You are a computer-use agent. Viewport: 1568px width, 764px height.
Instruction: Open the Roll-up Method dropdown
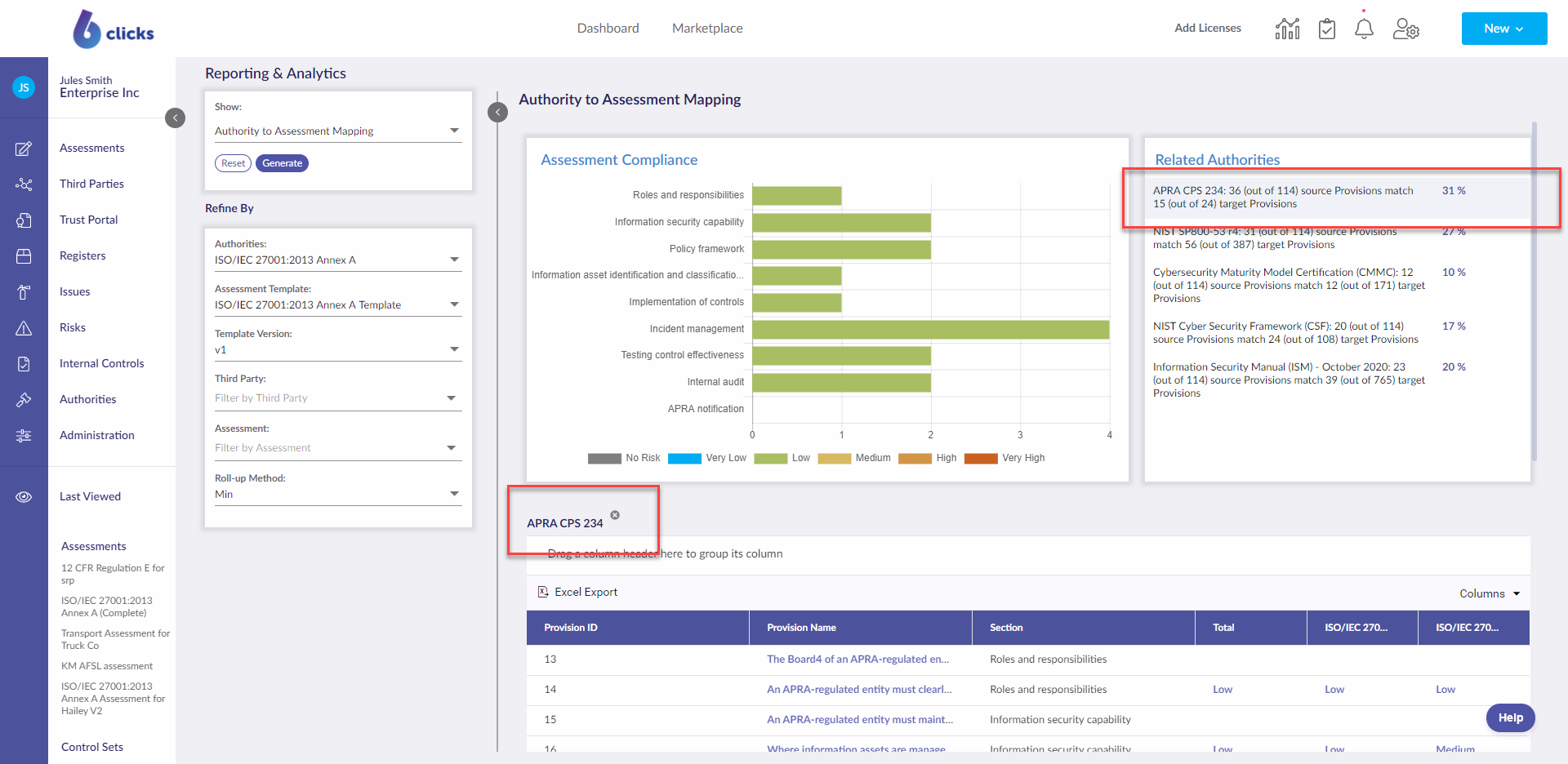tap(338, 494)
